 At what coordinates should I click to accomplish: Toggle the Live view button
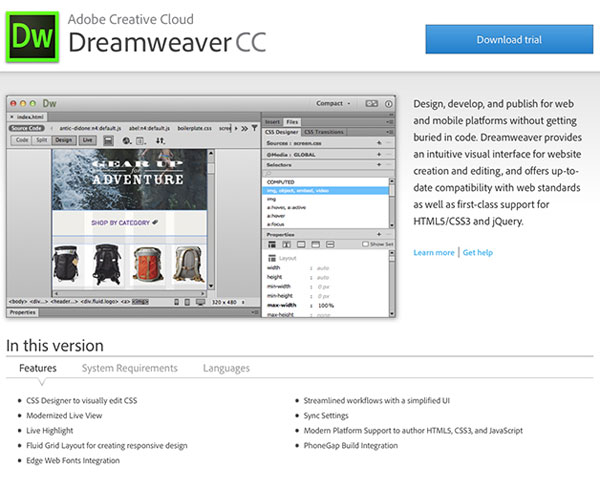[86, 141]
